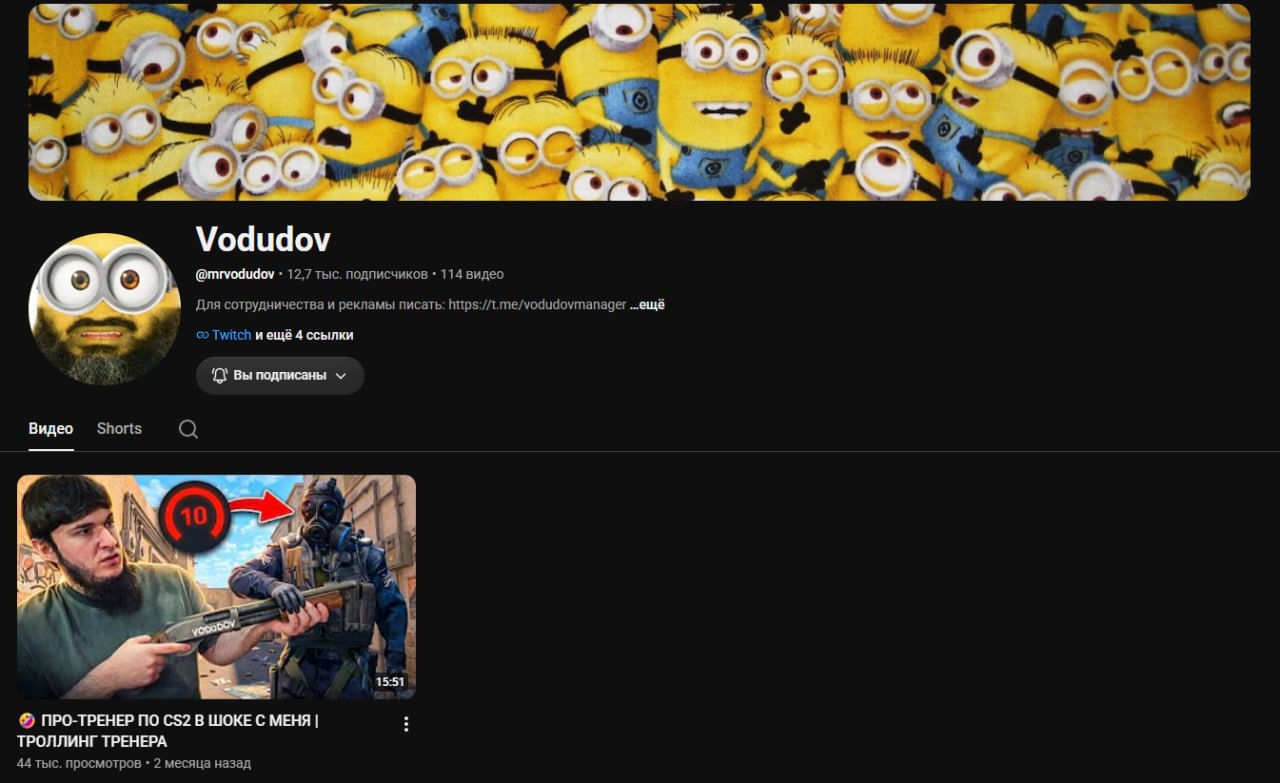Click the «Вы подписаны» button
The width and height of the screenshot is (1280, 783).
click(x=280, y=375)
